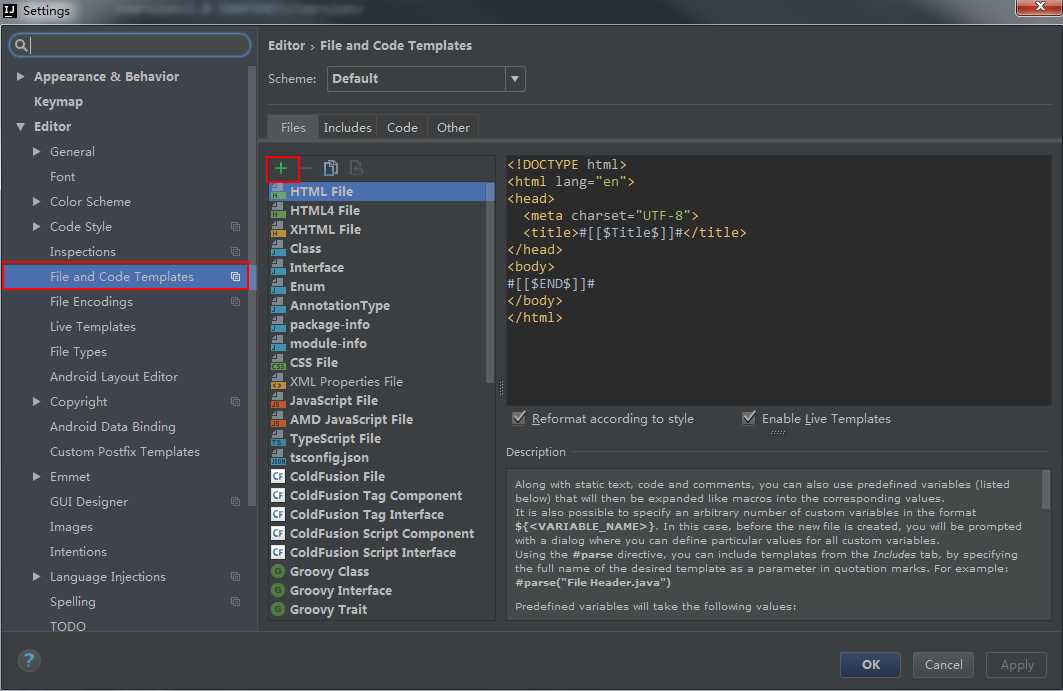Expand Appearance & Behavior section
Image resolution: width=1063 pixels, height=691 pixels.
(x=20, y=77)
